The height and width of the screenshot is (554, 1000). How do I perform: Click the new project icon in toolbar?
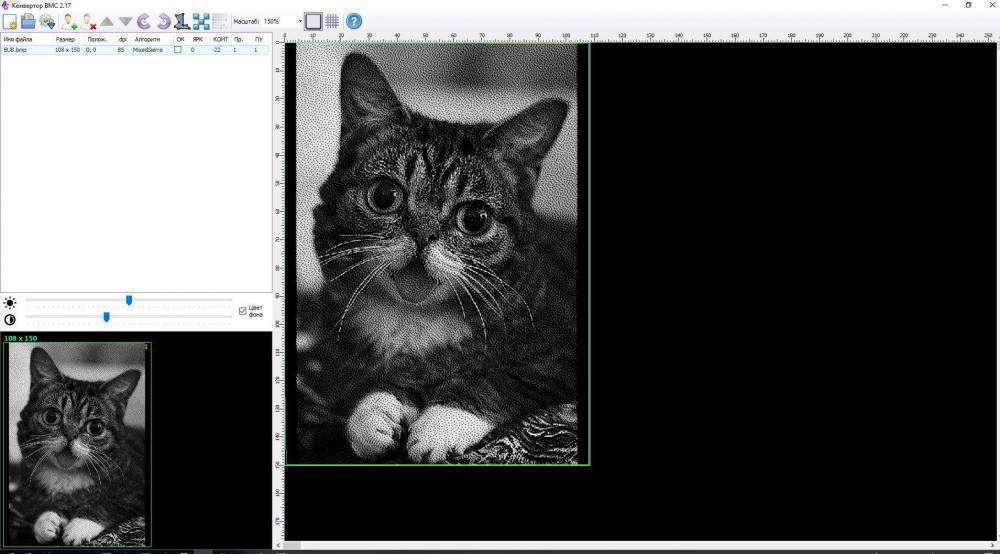9,21
